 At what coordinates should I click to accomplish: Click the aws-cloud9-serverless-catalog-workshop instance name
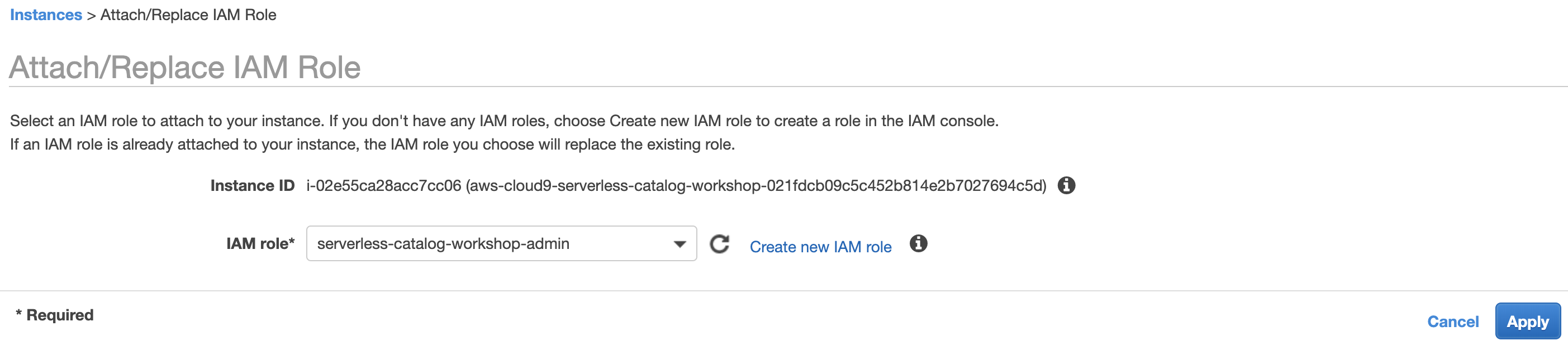coord(756,185)
